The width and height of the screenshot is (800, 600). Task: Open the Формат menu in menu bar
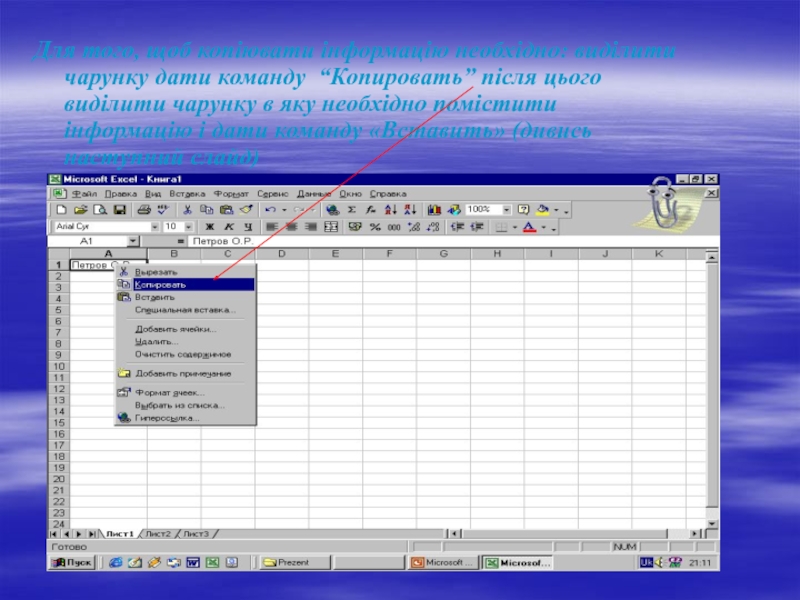[231, 193]
